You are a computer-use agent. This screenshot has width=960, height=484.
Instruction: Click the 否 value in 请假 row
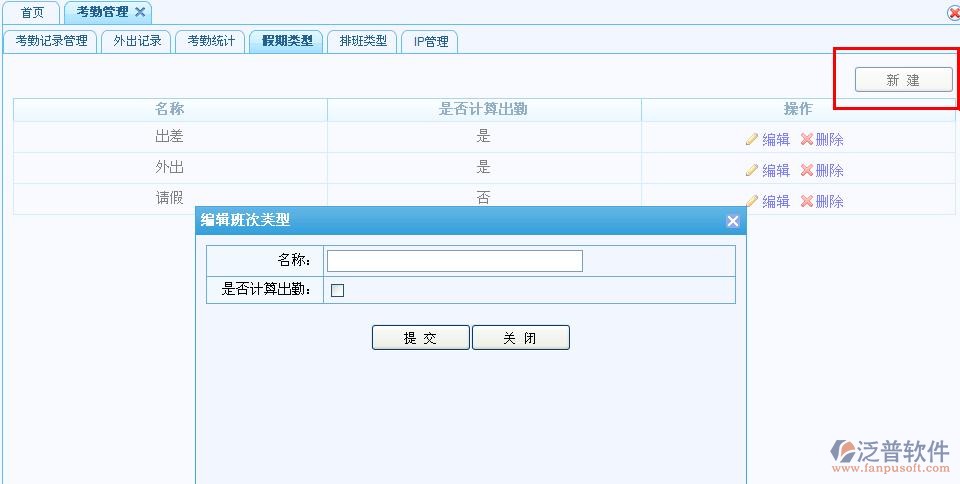point(484,198)
